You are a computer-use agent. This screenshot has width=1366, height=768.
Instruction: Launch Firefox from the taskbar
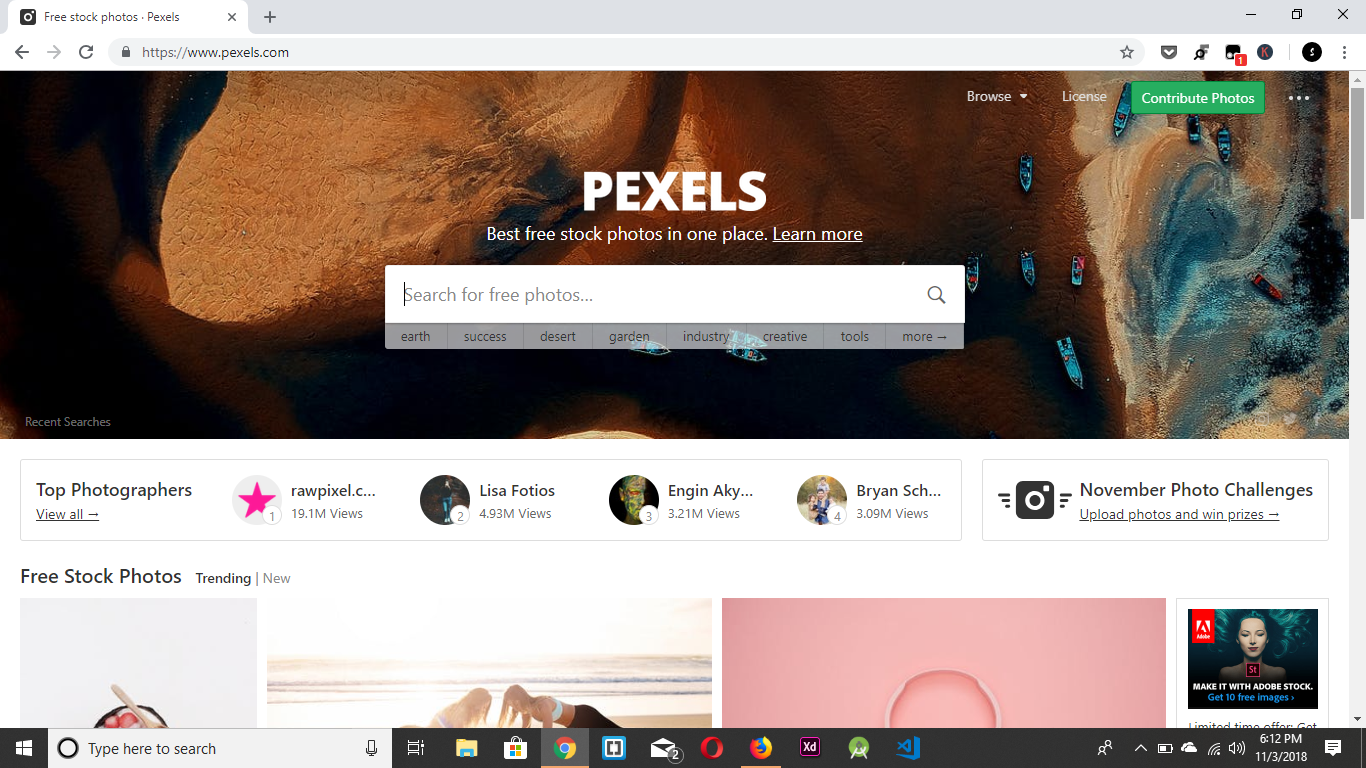click(x=761, y=748)
